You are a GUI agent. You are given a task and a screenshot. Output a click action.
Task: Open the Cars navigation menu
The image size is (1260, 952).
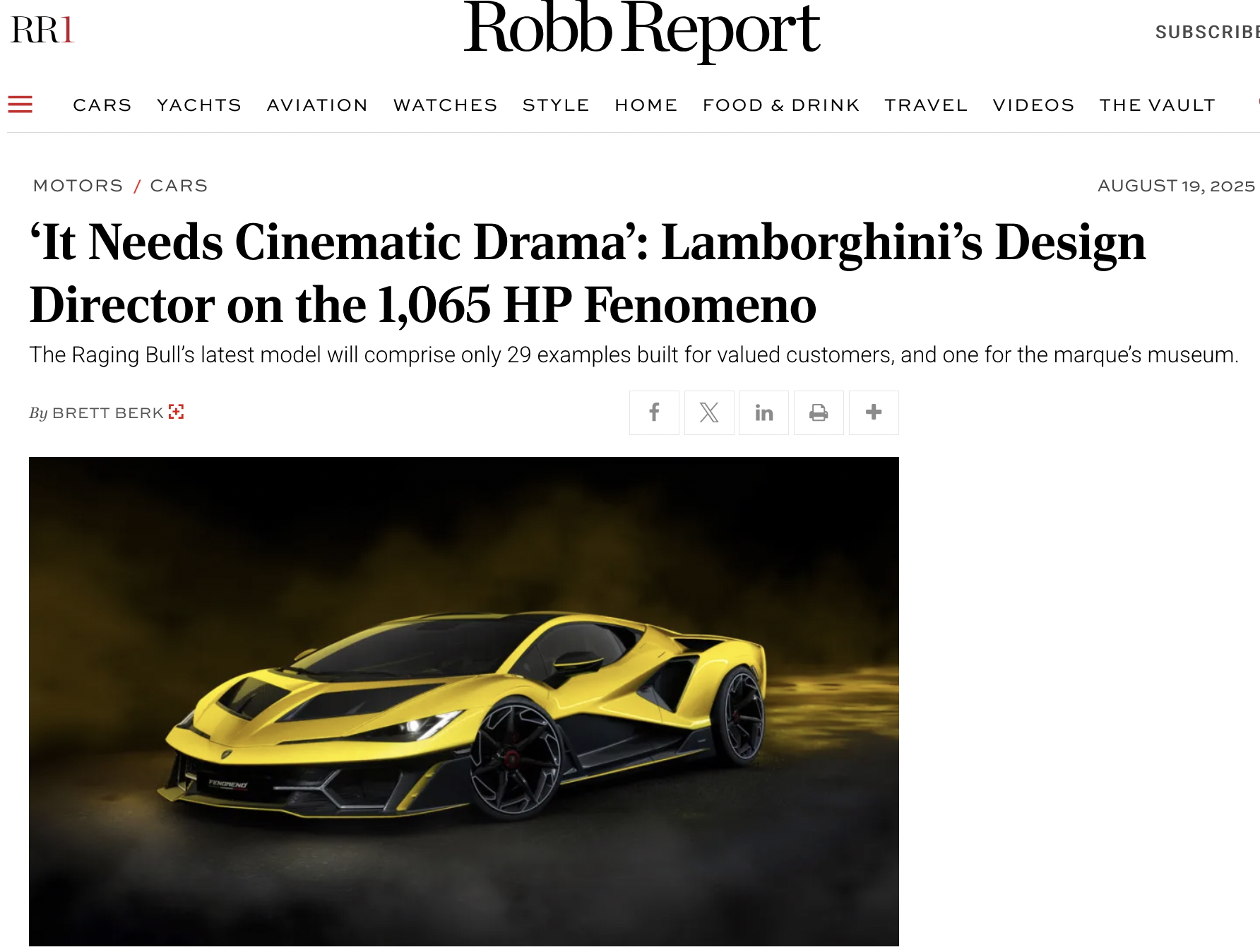(102, 105)
